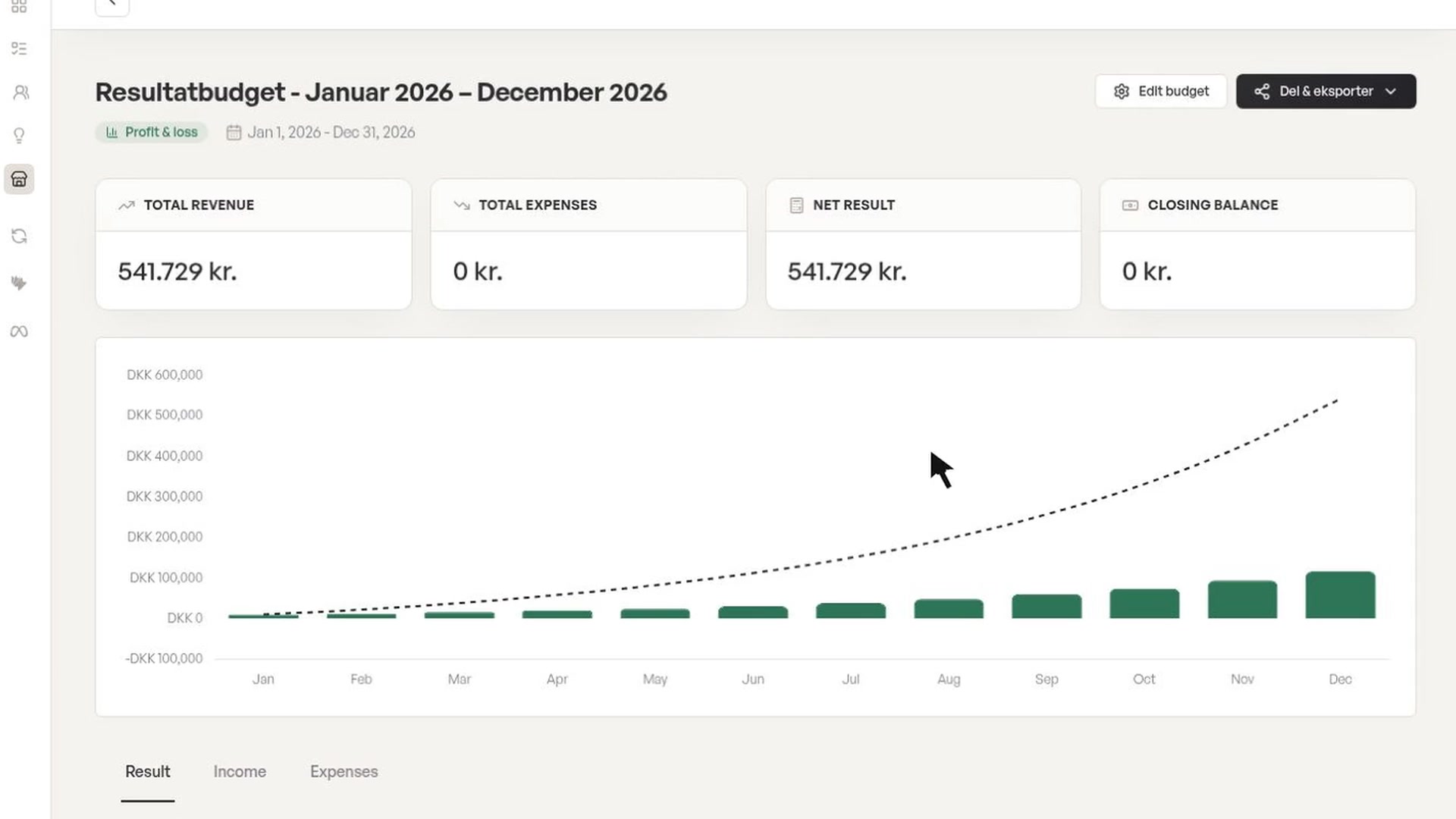Click the Edit budget button
This screenshot has width=1456, height=819.
tap(1160, 92)
